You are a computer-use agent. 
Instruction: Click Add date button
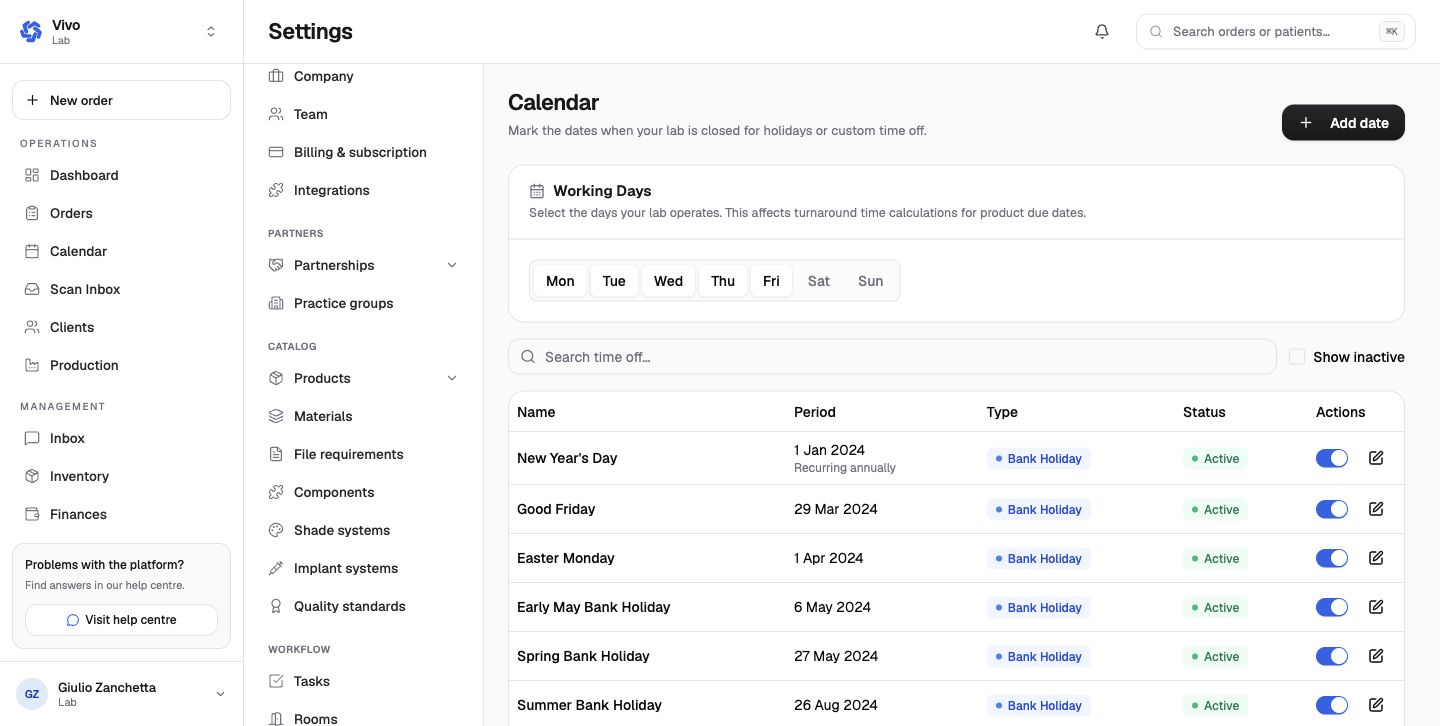pos(1343,123)
